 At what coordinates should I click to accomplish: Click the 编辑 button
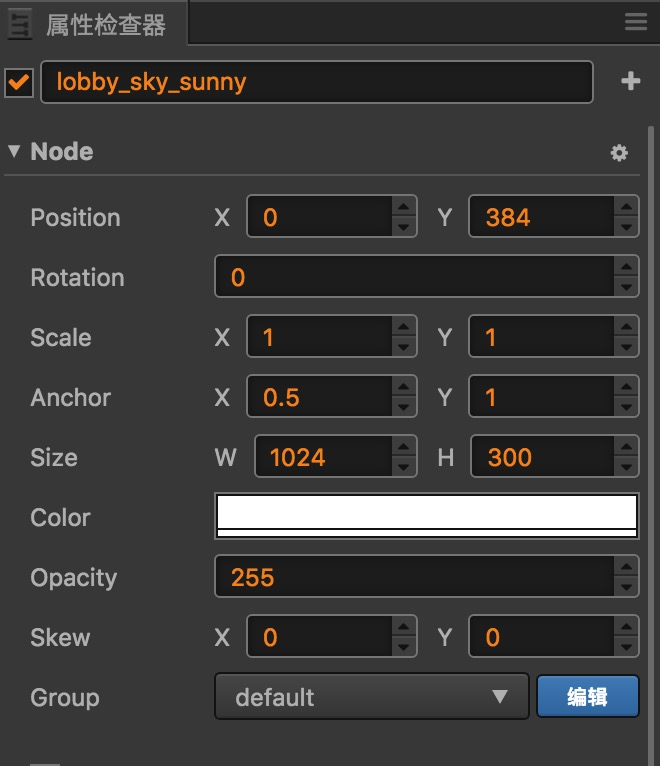tap(587, 697)
